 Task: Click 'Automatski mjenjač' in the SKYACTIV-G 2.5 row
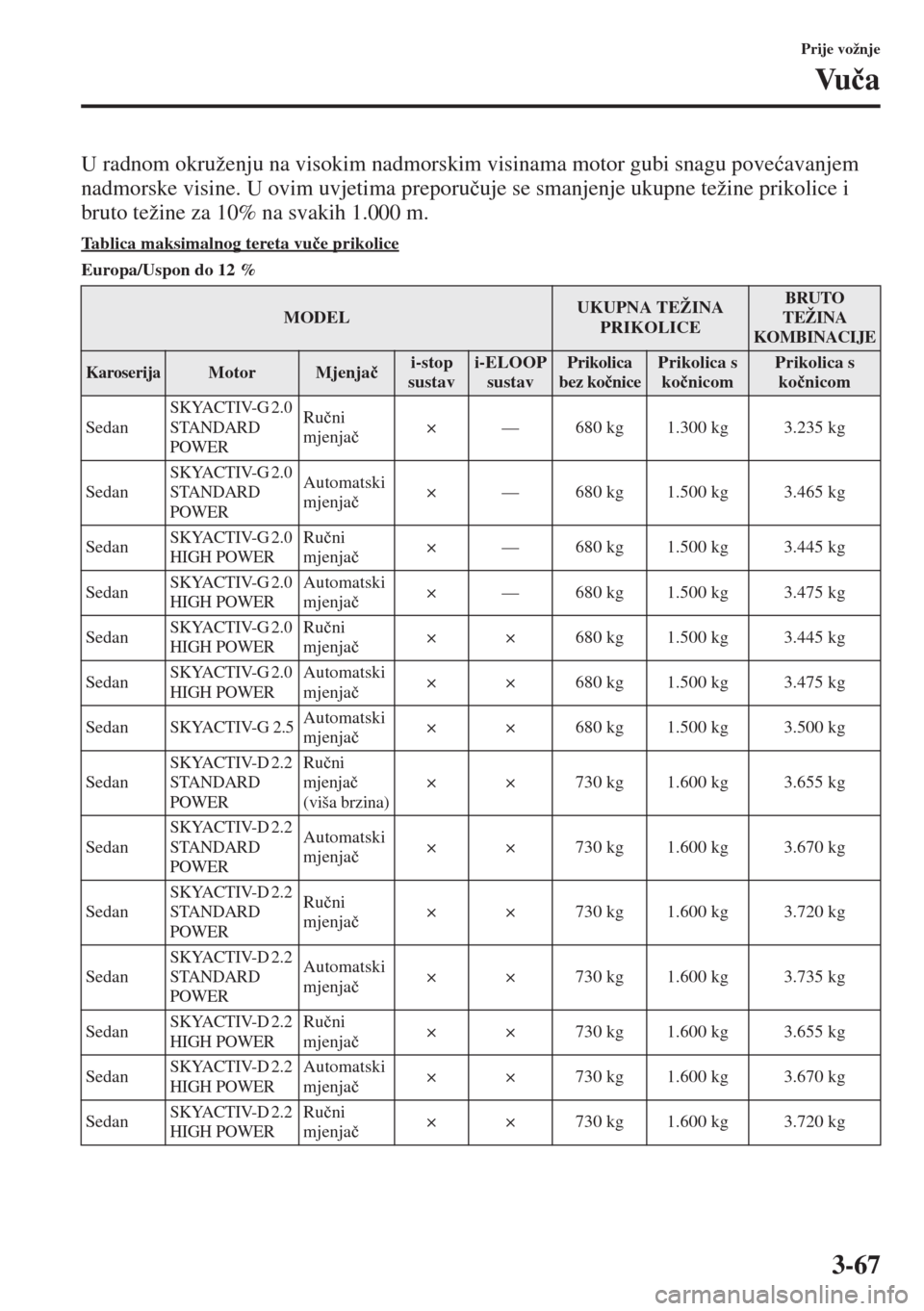(344, 728)
